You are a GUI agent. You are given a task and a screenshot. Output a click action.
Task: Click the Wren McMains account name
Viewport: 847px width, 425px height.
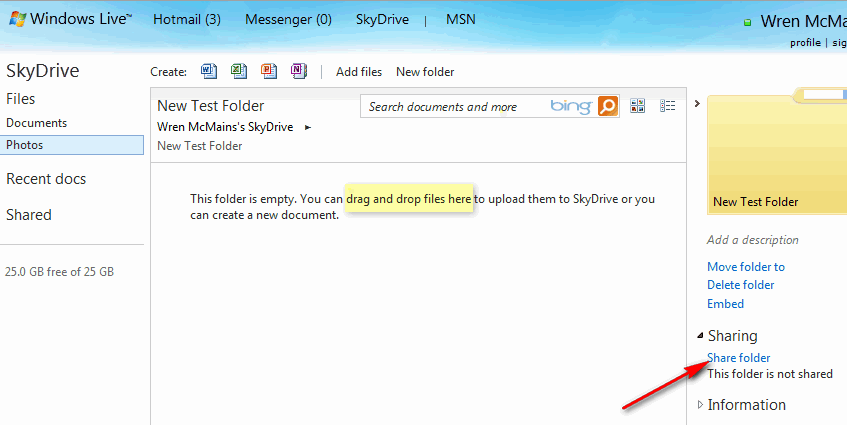[x=804, y=21]
